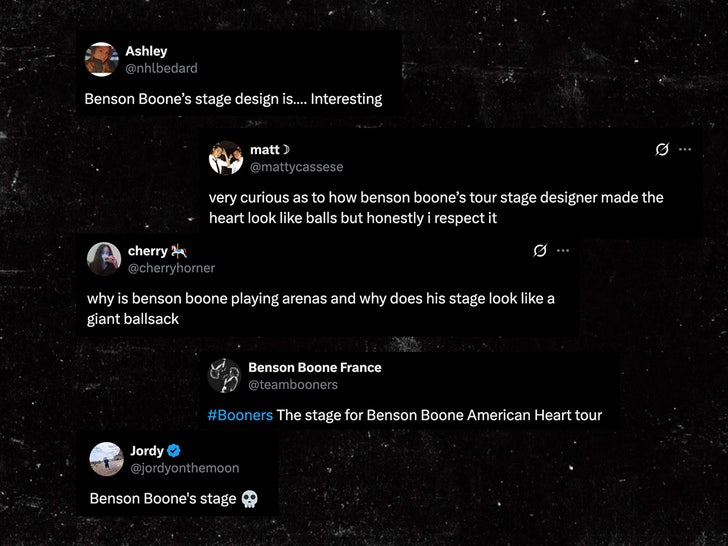The image size is (728, 546).
Task: Open the @jordyonthemoon handle
Action: (x=184, y=468)
